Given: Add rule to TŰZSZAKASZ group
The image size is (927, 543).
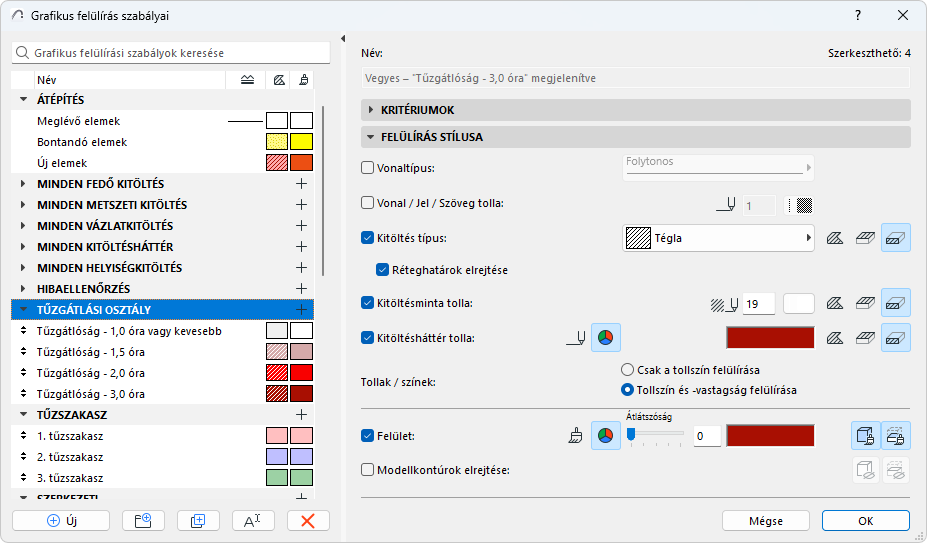Looking at the screenshot, I should 302,415.
